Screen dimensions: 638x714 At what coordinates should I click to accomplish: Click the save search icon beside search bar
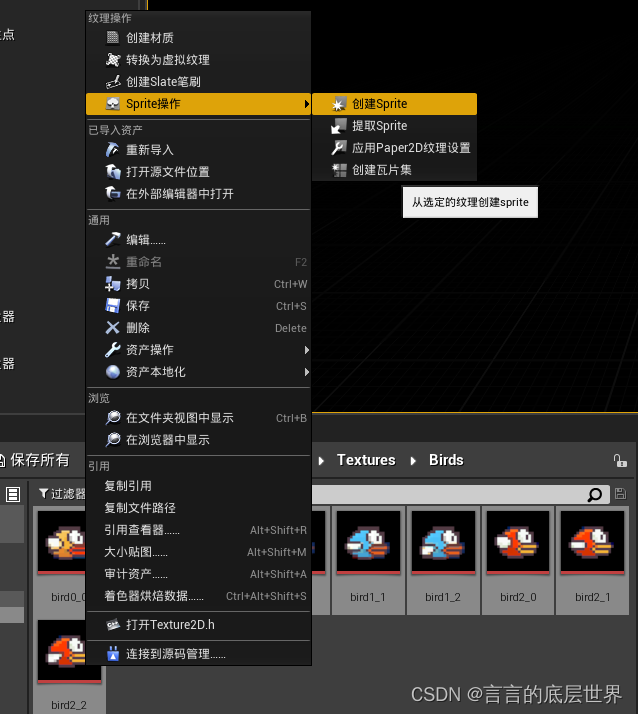point(620,494)
